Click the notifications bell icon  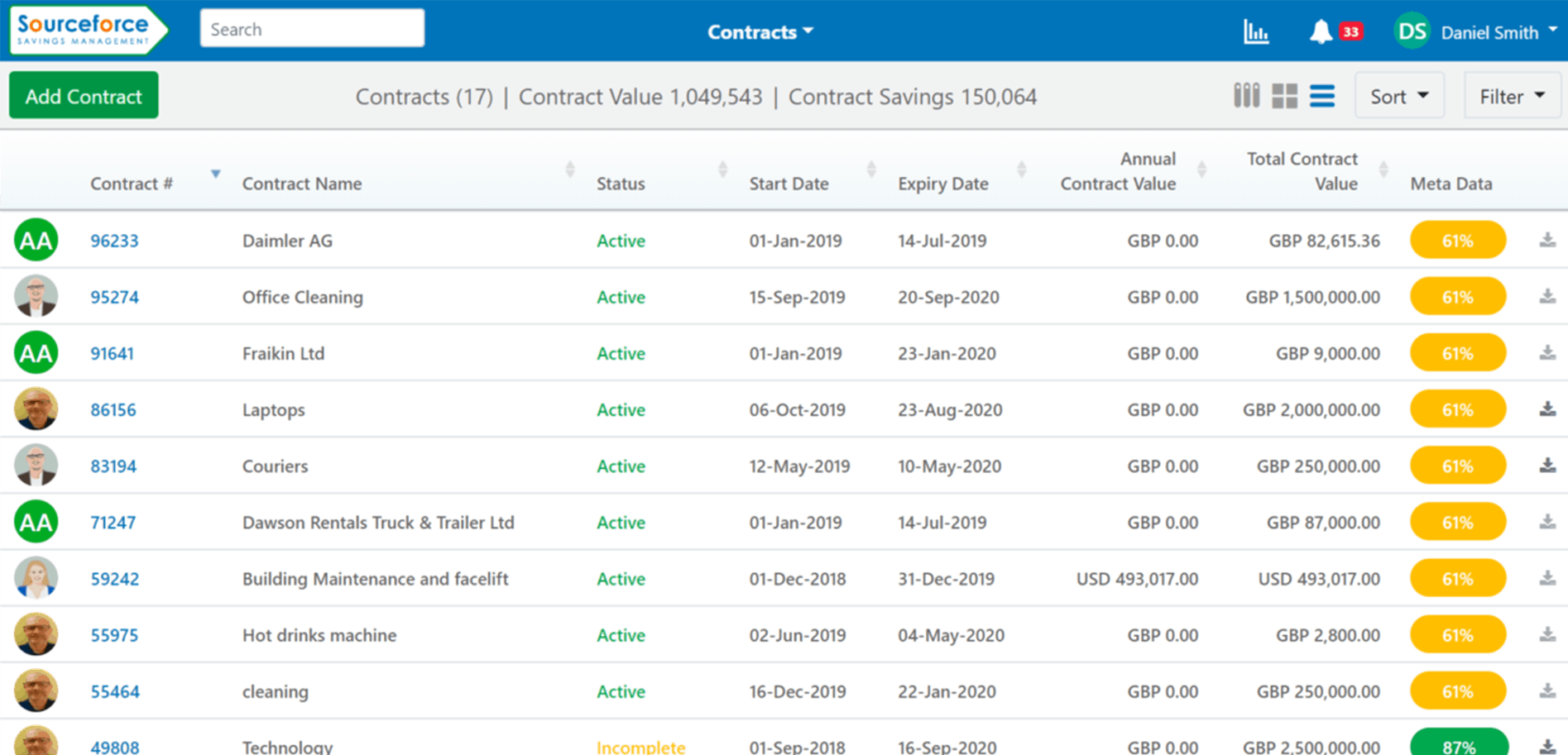tap(1321, 32)
